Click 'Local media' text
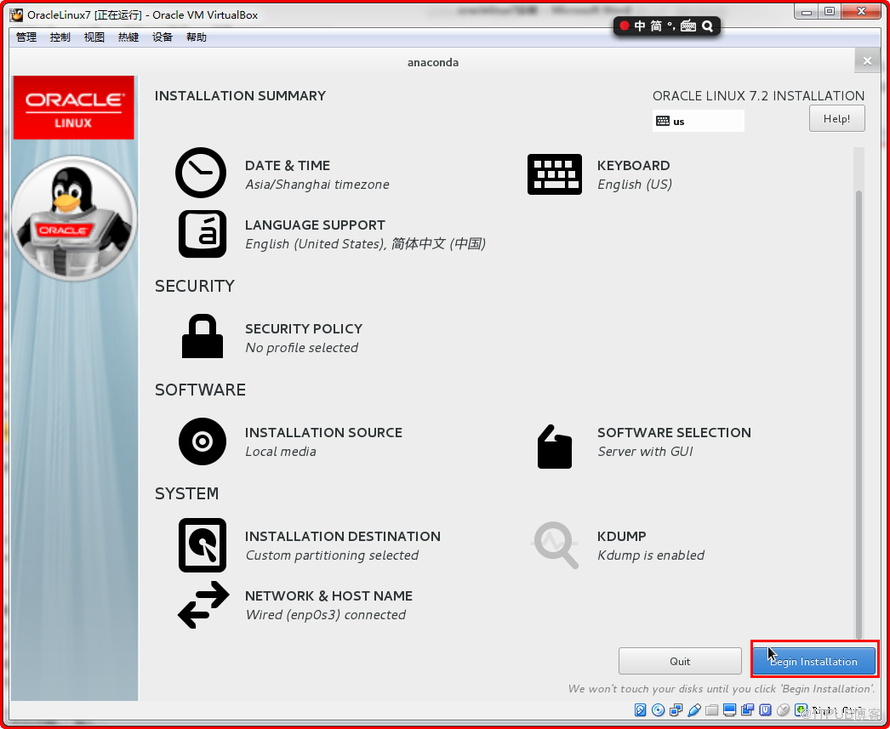This screenshot has height=729, width=890. click(280, 451)
